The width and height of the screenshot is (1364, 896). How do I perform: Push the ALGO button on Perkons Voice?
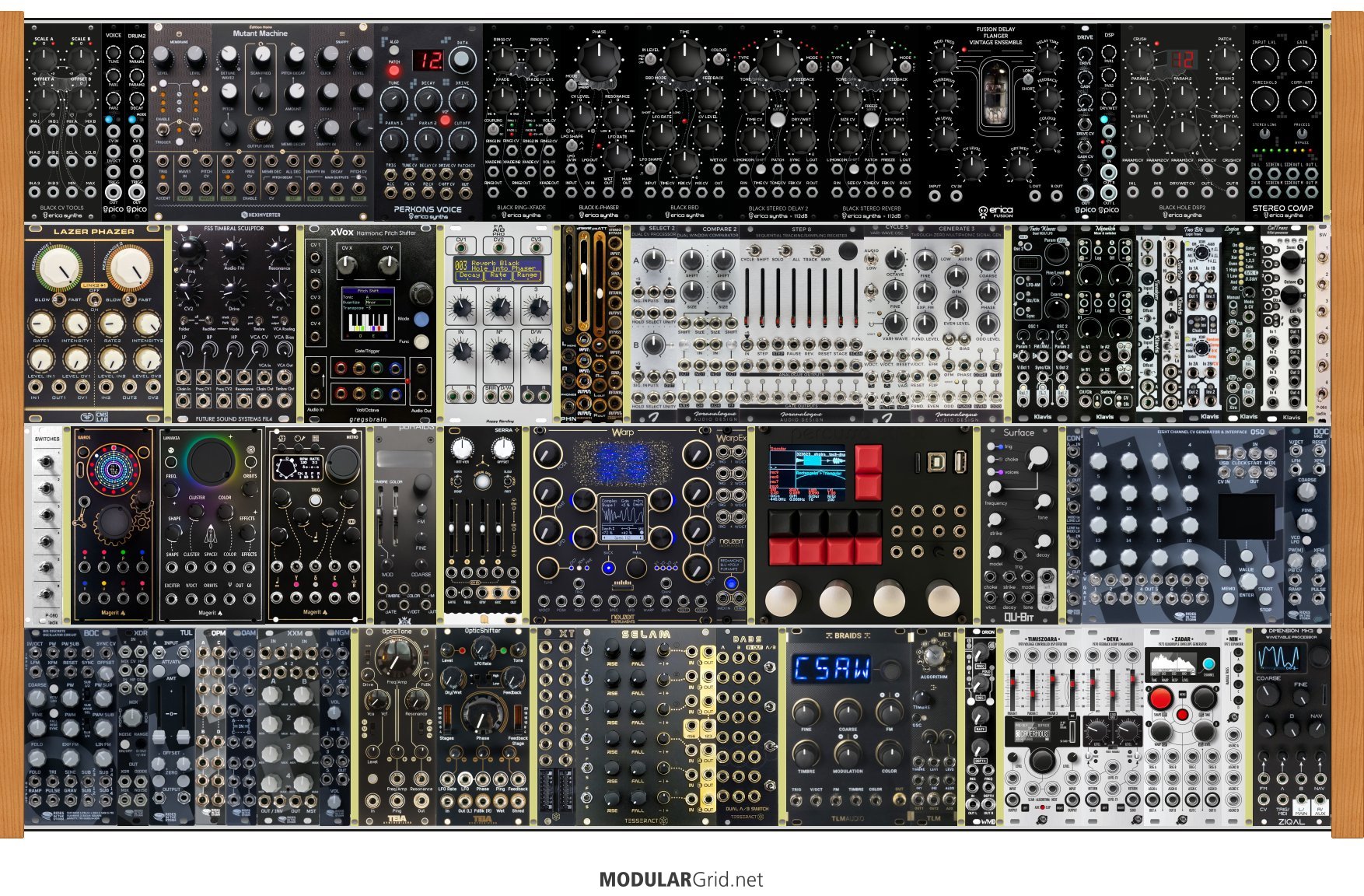pyautogui.click(x=394, y=52)
